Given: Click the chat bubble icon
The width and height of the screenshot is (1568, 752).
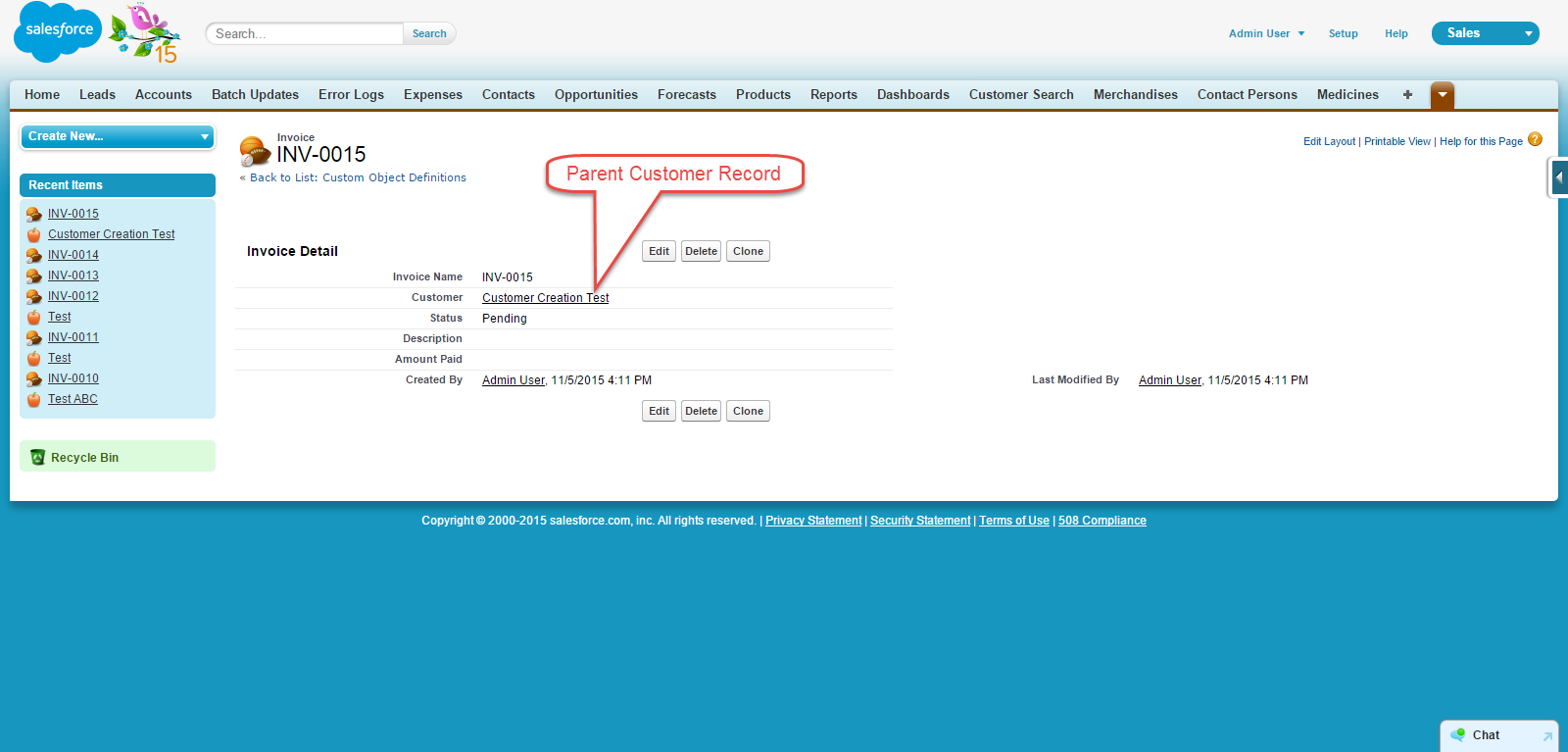Looking at the screenshot, I should tap(1458, 735).
